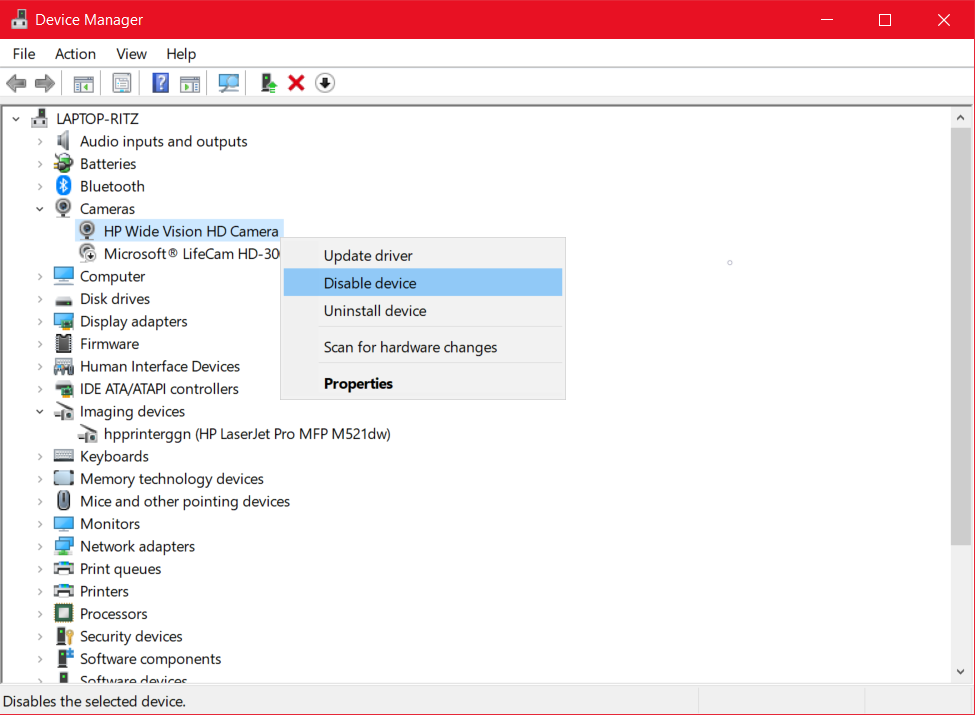
Task: Toggle the show/hide action pane toolbar icon
Action: point(190,83)
